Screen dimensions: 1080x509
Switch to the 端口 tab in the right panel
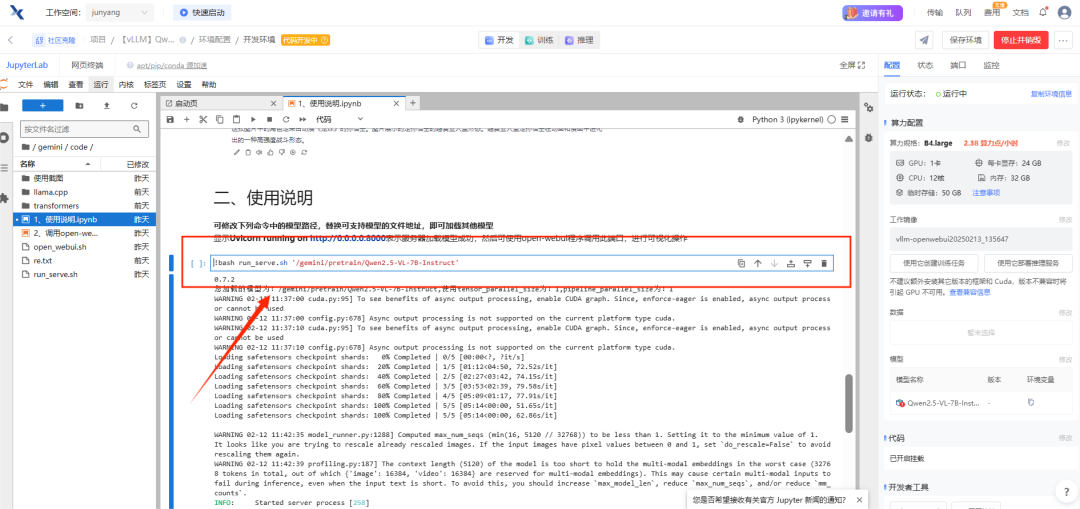pos(958,65)
